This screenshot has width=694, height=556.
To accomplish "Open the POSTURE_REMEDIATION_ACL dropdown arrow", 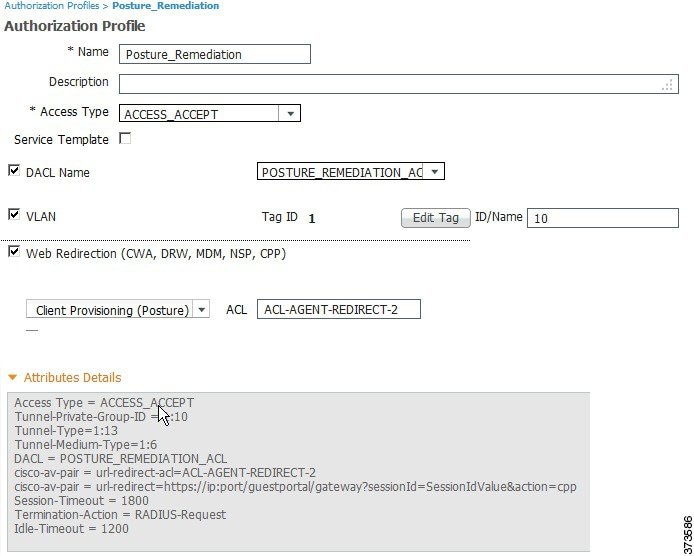I will tap(434, 172).
